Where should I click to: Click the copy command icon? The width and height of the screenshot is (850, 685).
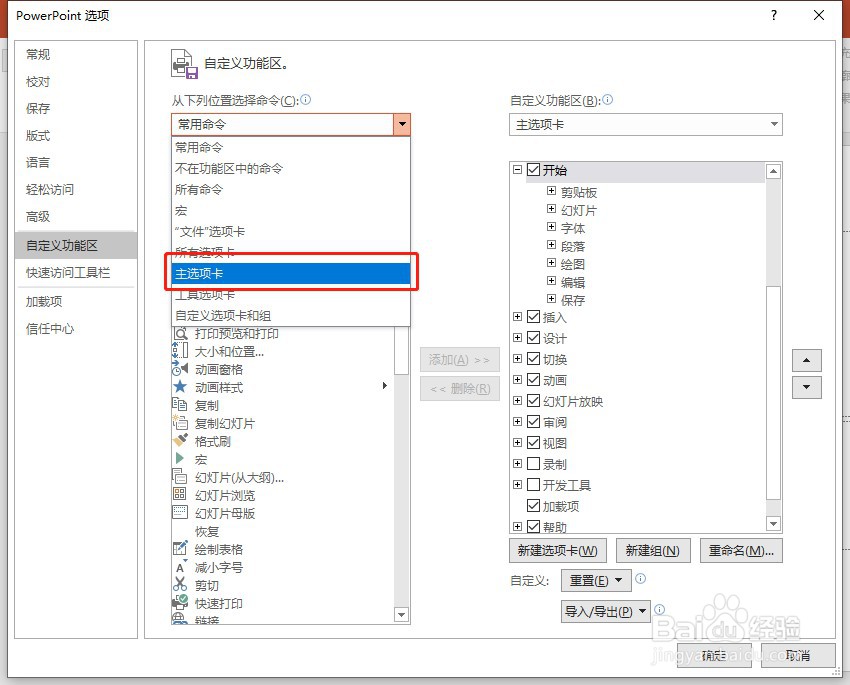179,405
